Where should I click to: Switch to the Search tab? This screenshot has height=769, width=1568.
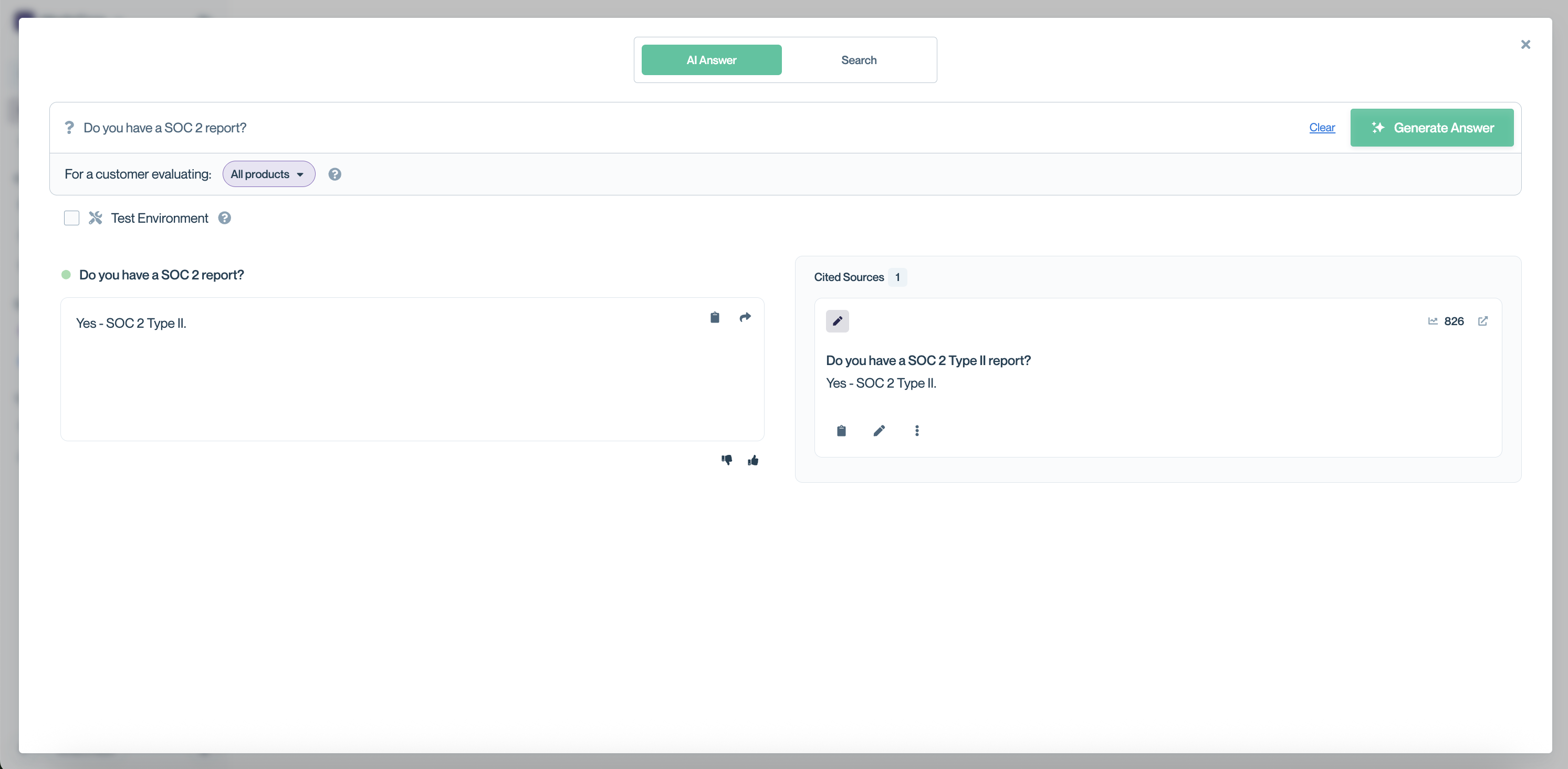pos(859,60)
